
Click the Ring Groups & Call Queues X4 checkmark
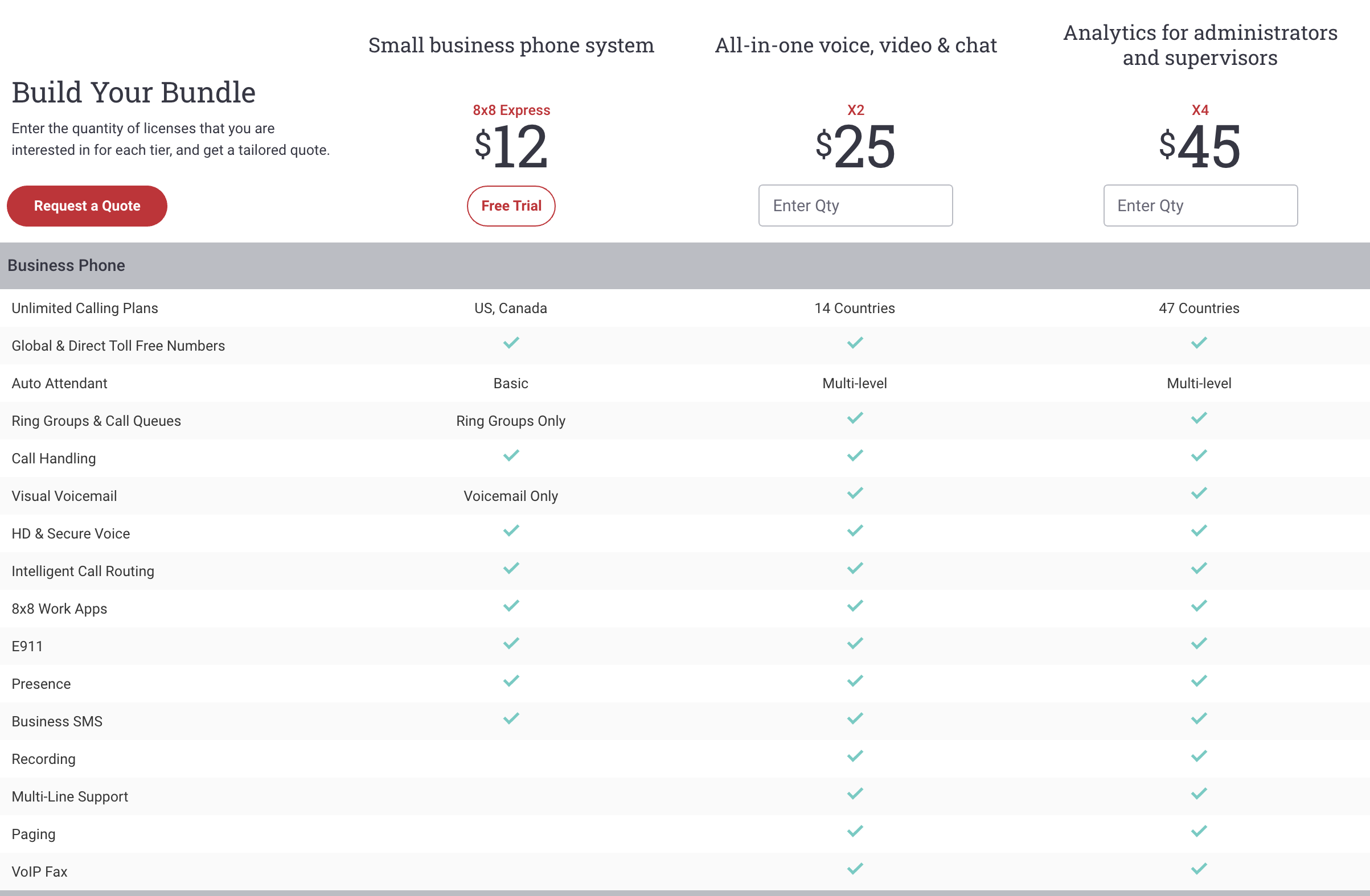[1199, 418]
